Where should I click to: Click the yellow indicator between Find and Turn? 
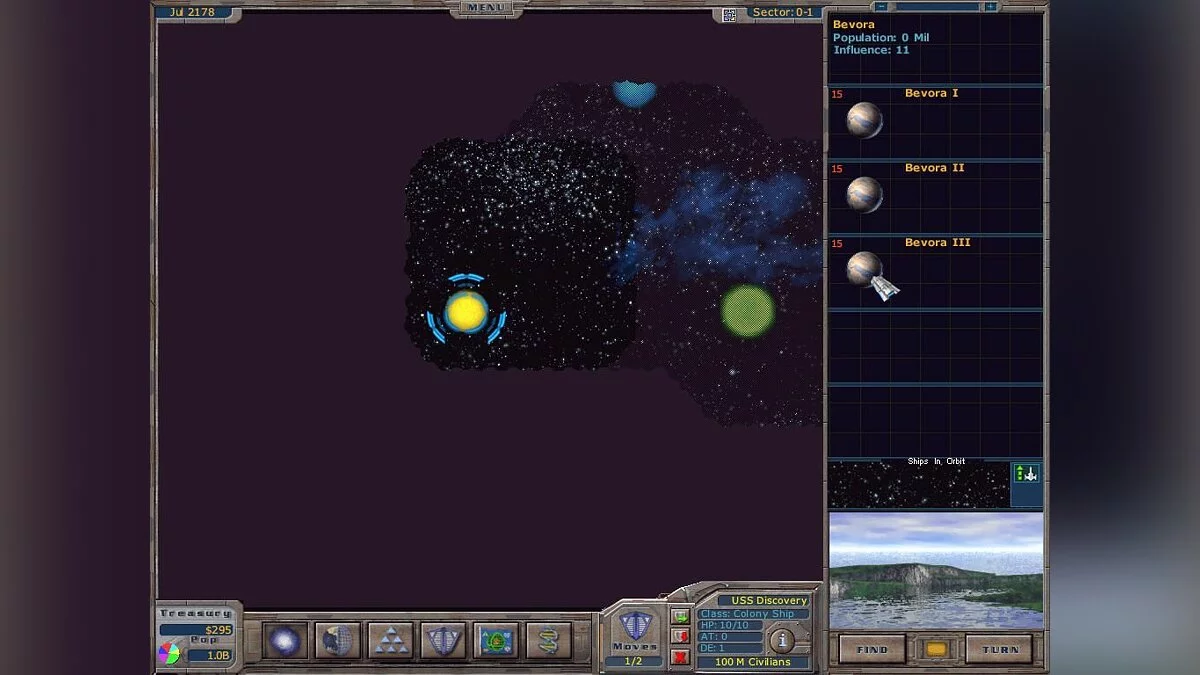click(x=936, y=649)
